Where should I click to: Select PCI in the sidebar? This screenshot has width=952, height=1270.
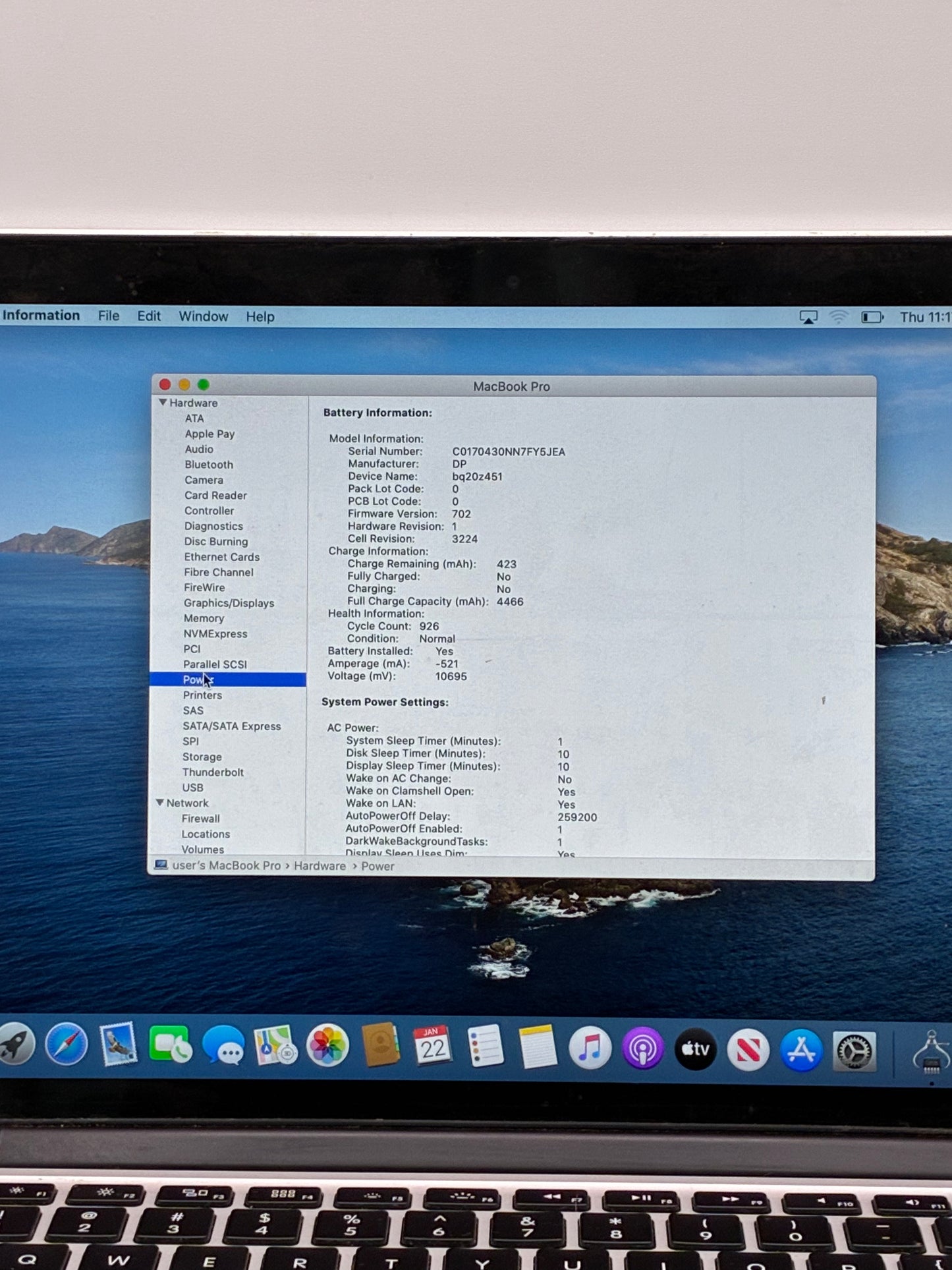[192, 649]
